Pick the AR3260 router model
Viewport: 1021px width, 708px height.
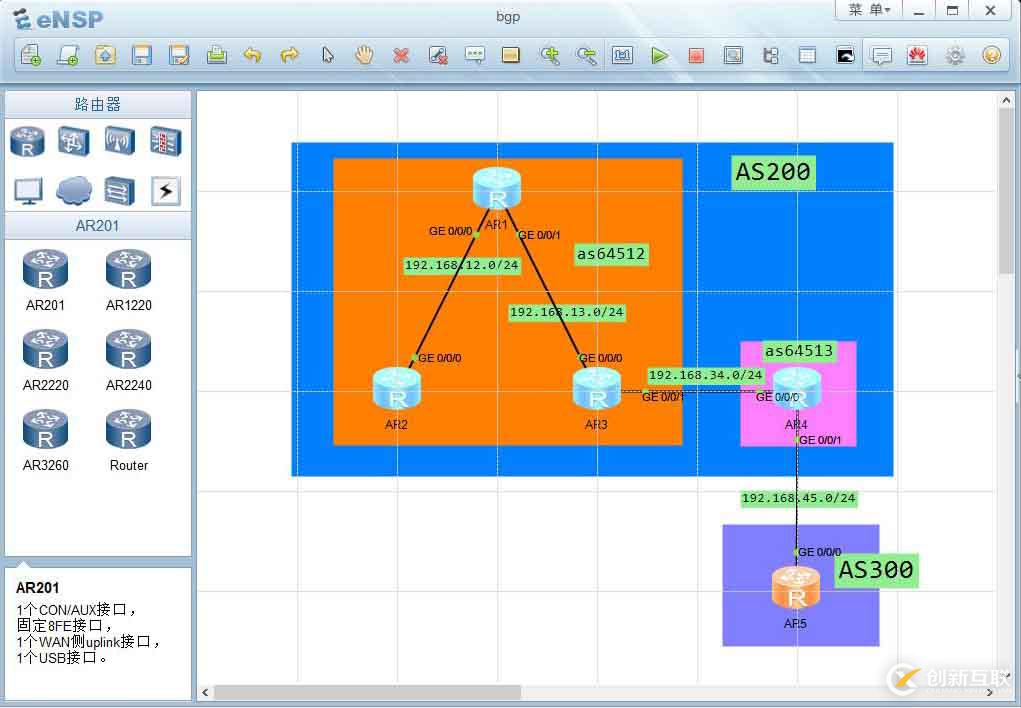[x=46, y=440]
